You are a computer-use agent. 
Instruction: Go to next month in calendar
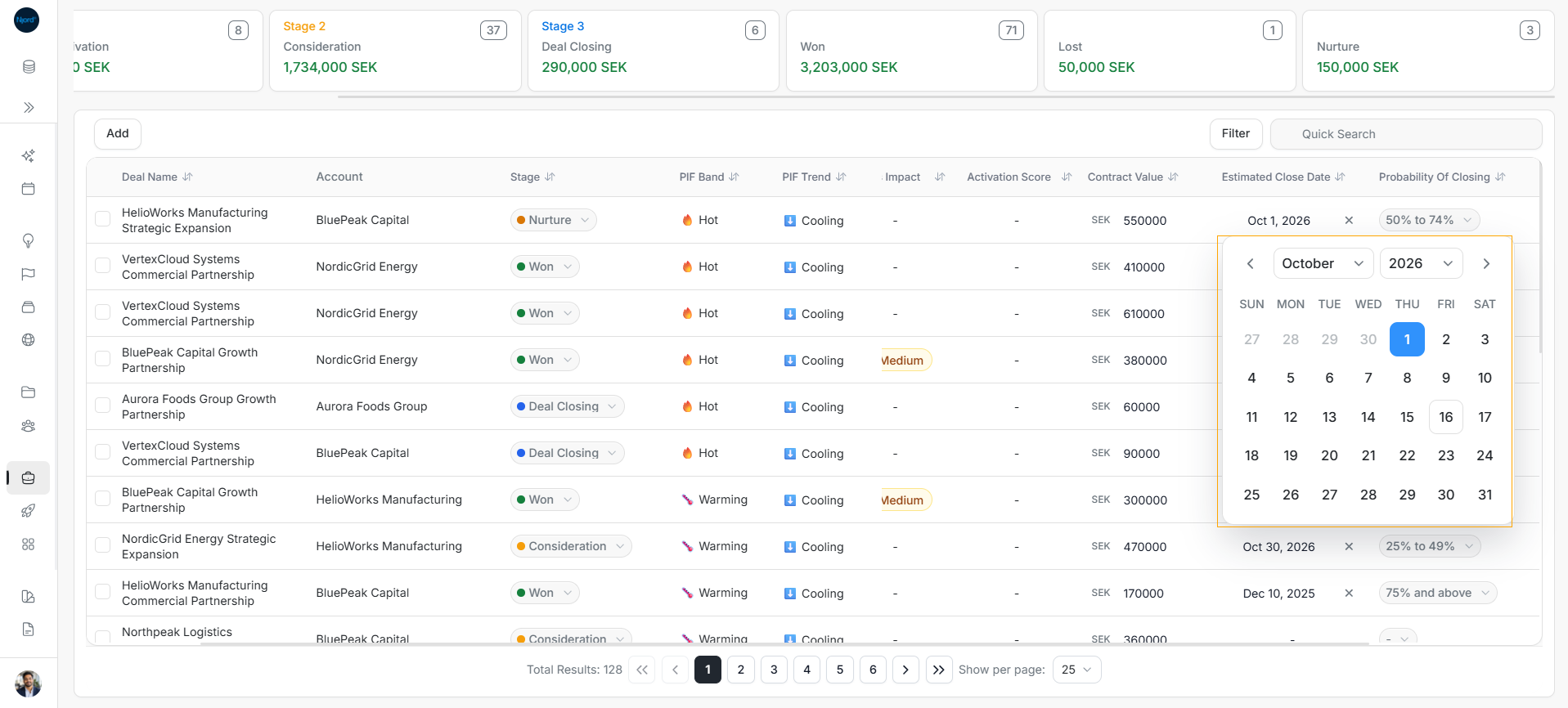click(x=1486, y=263)
